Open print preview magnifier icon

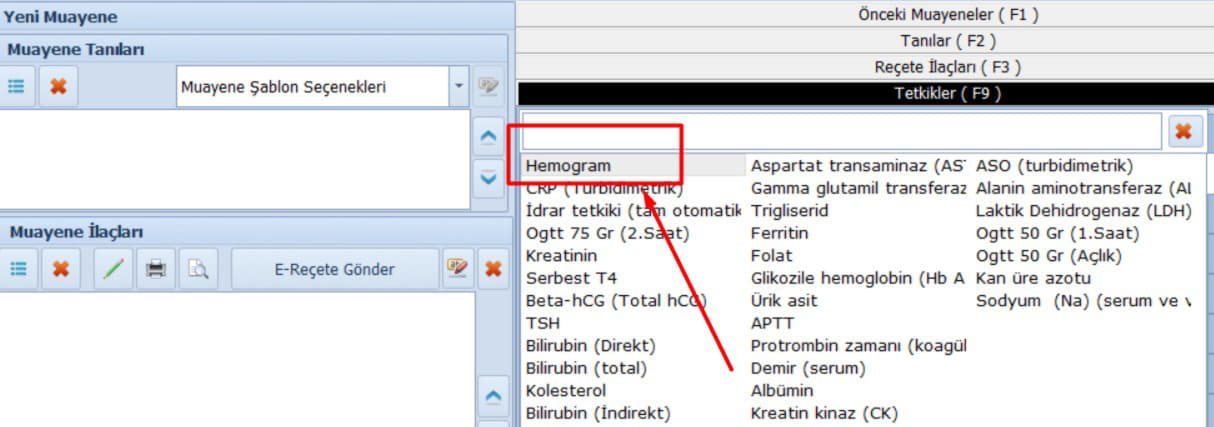coord(198,269)
